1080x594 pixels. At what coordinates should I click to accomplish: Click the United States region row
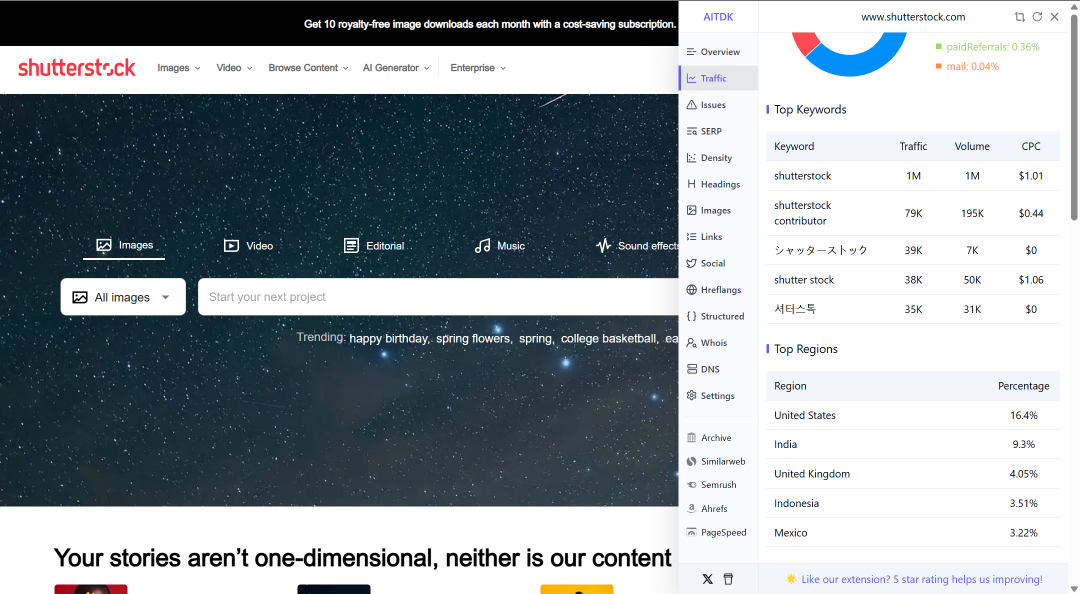[x=913, y=416]
